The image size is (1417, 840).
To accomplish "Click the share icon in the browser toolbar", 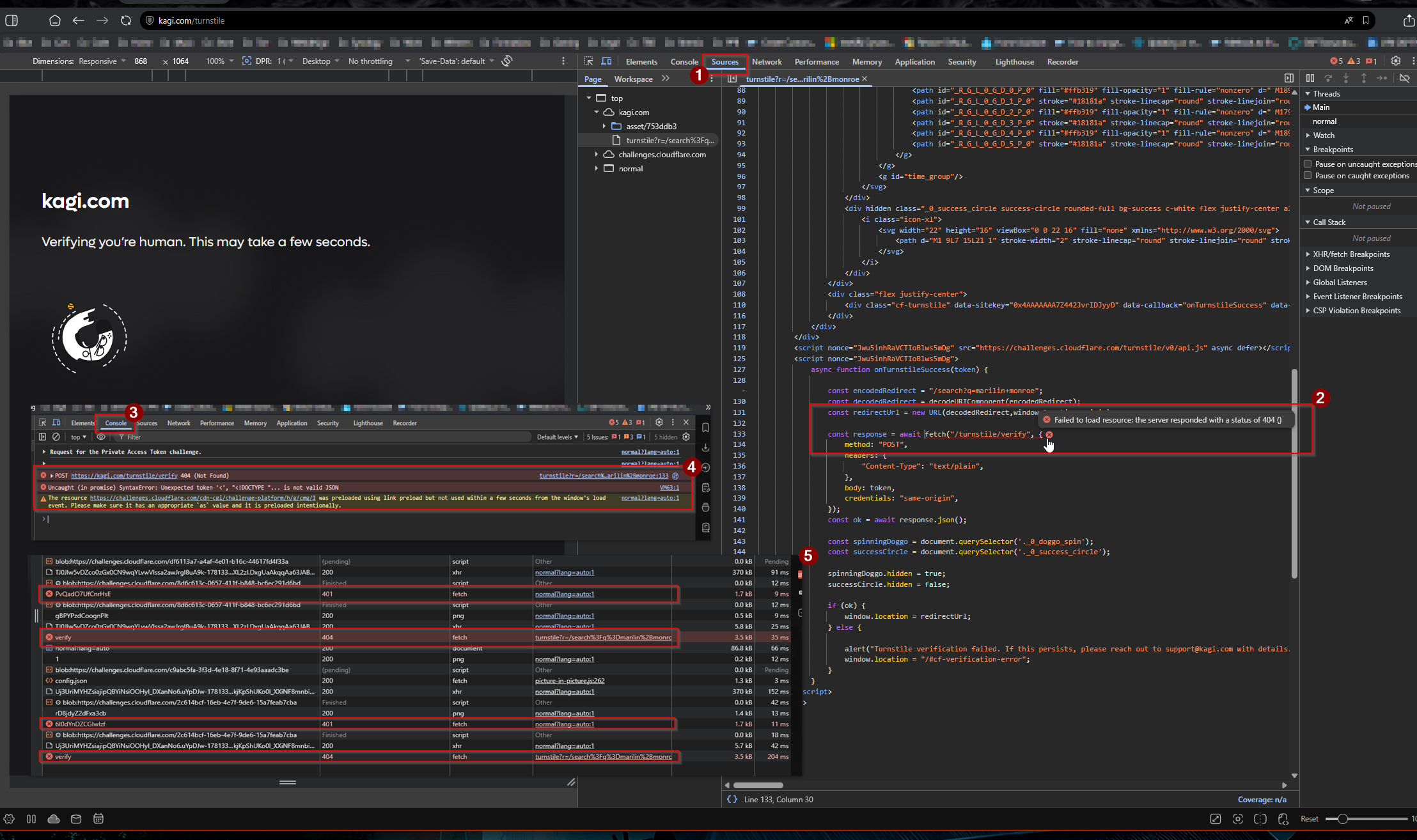I will click(x=1409, y=20).
